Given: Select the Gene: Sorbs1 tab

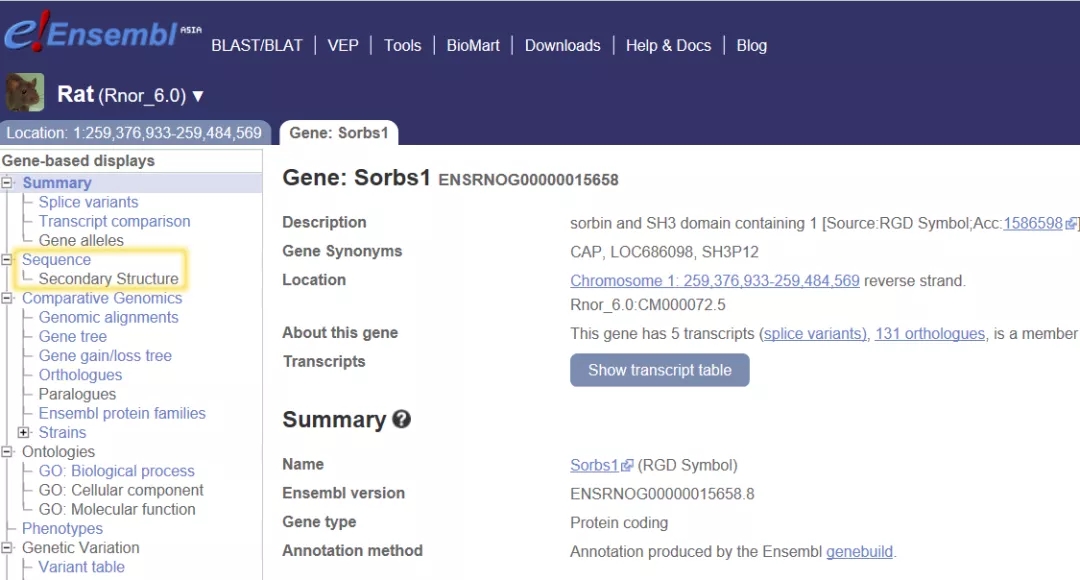Looking at the screenshot, I should (338, 133).
